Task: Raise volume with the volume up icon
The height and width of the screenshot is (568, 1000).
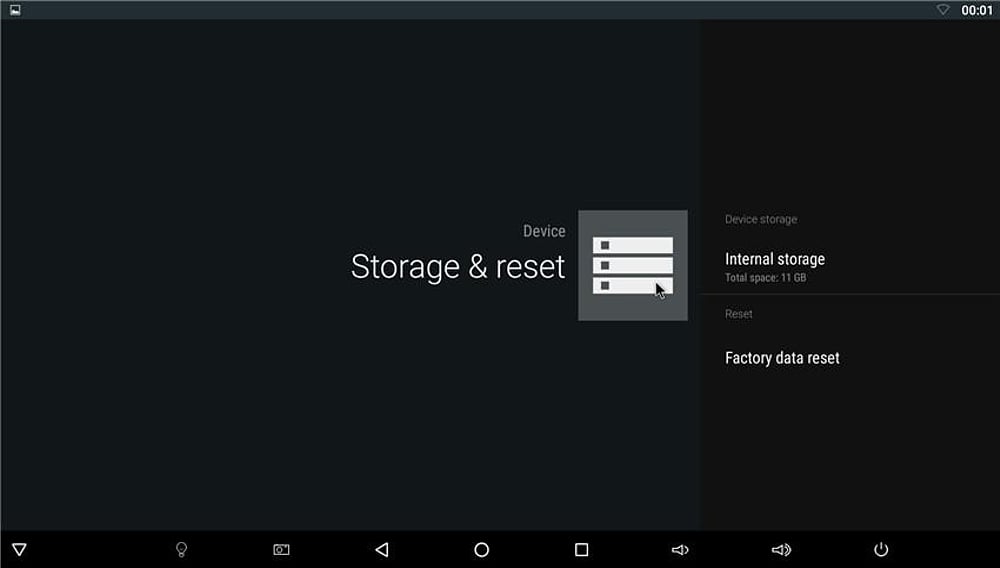Action: 781,549
